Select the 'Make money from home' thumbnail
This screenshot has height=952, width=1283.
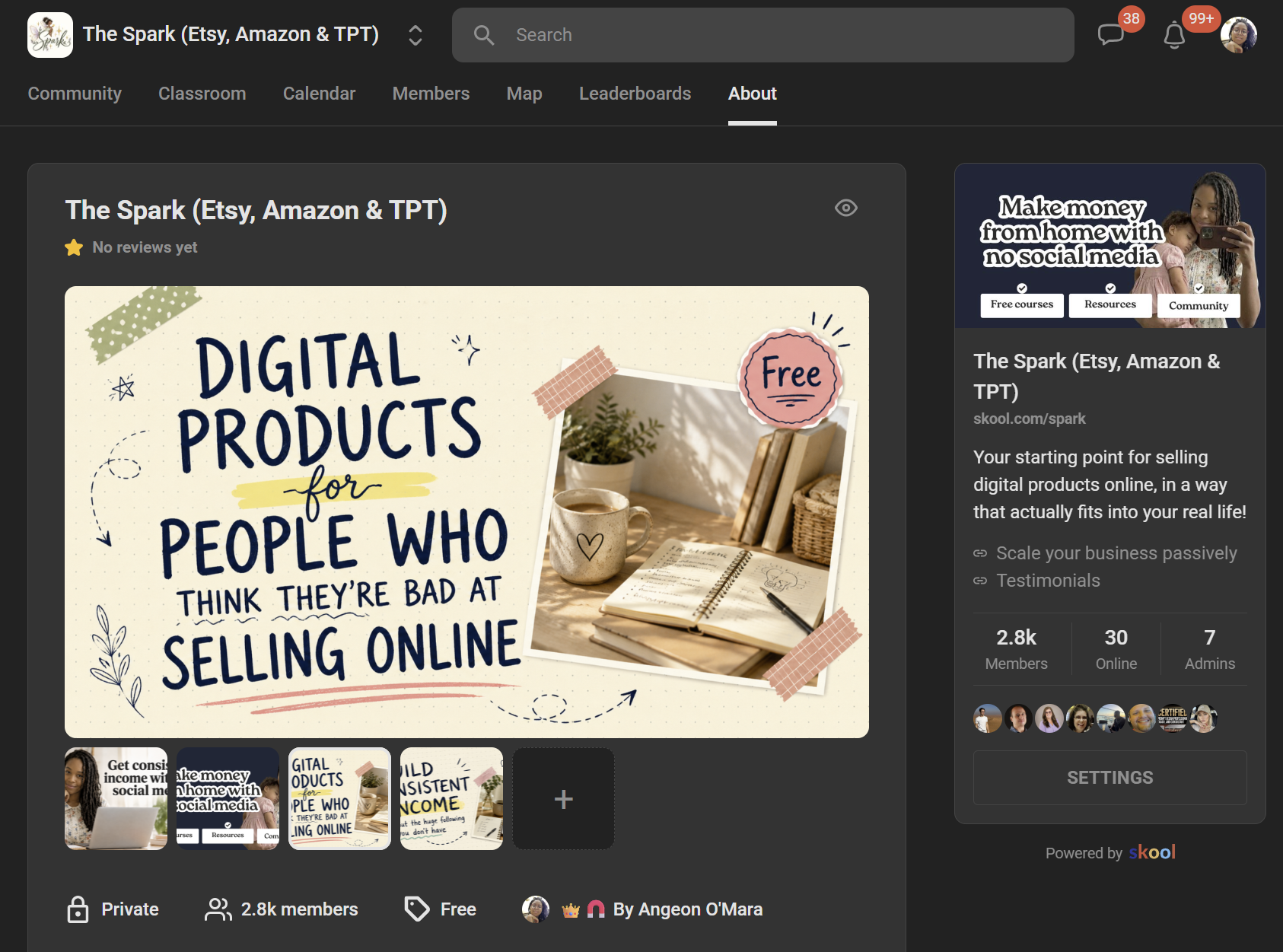coord(228,799)
